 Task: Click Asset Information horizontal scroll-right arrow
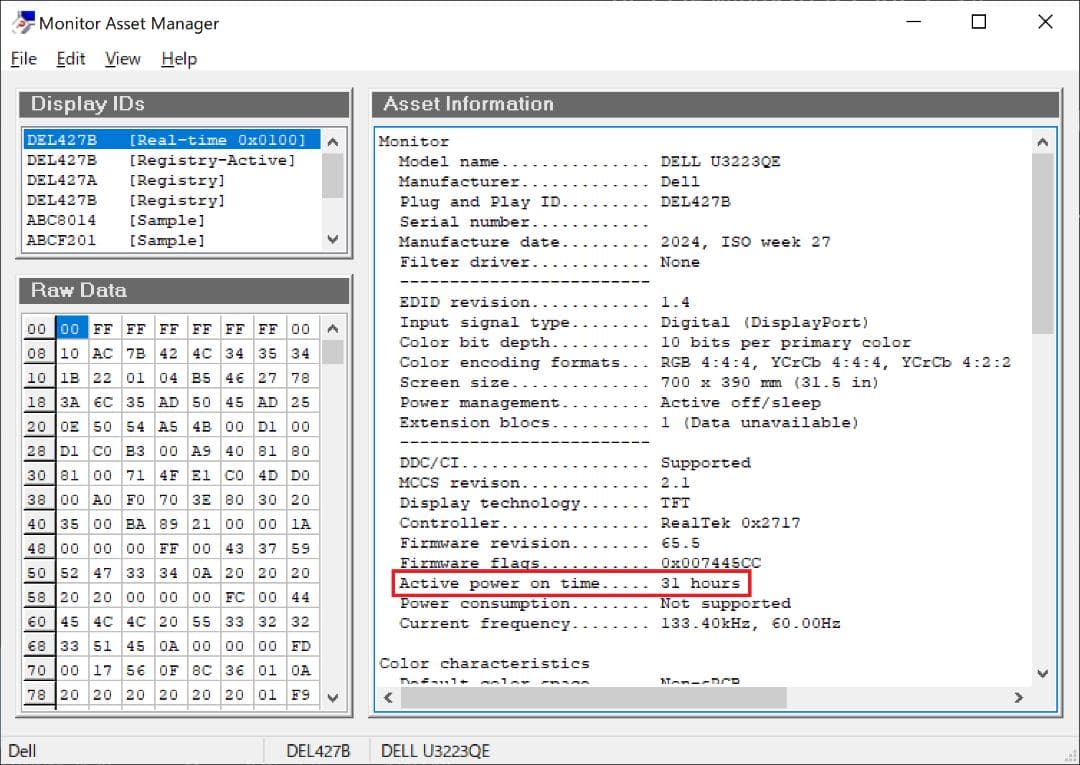pos(1019,698)
